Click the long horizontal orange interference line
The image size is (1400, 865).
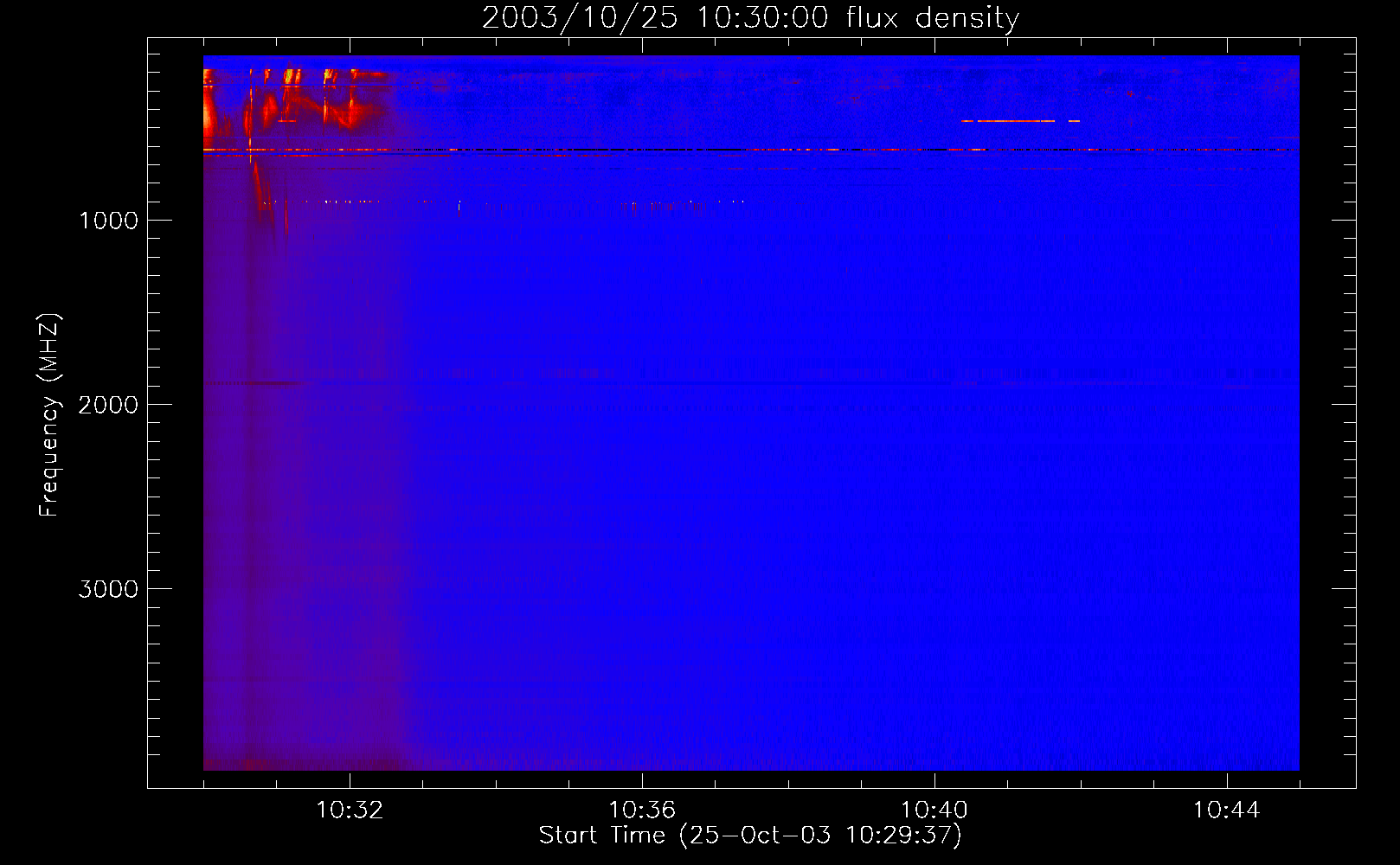[x=751, y=150]
